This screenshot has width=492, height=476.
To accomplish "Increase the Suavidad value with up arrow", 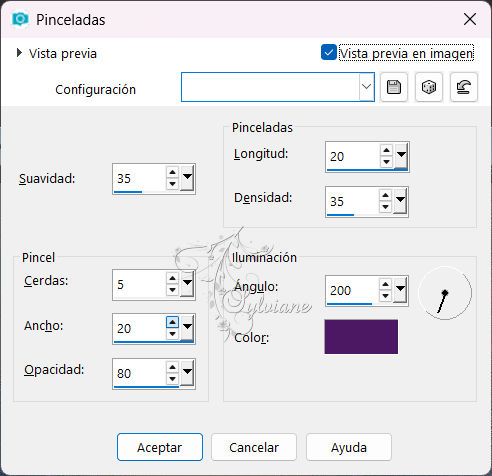I will (172, 173).
